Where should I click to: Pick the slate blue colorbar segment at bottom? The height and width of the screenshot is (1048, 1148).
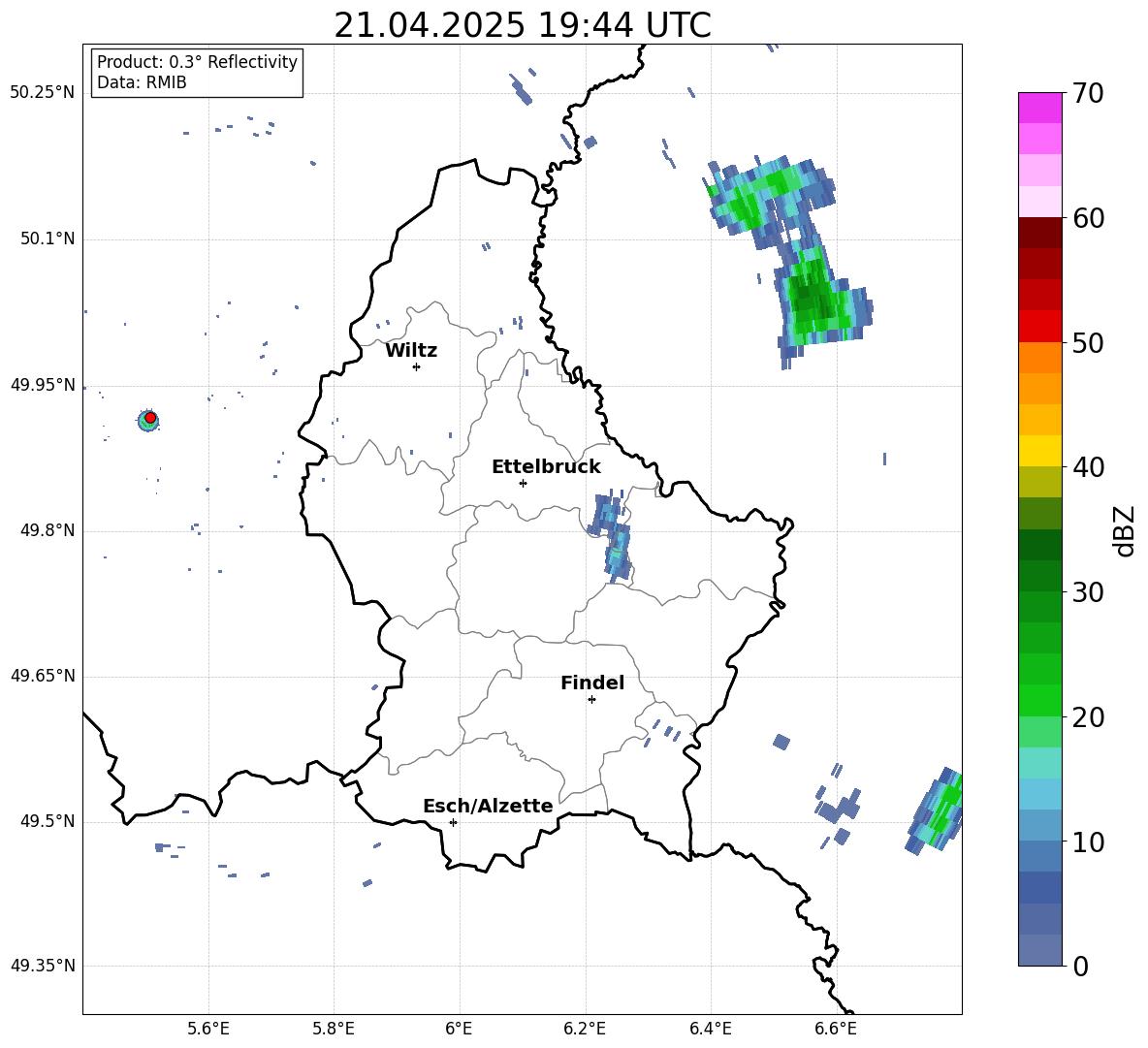[1039, 950]
